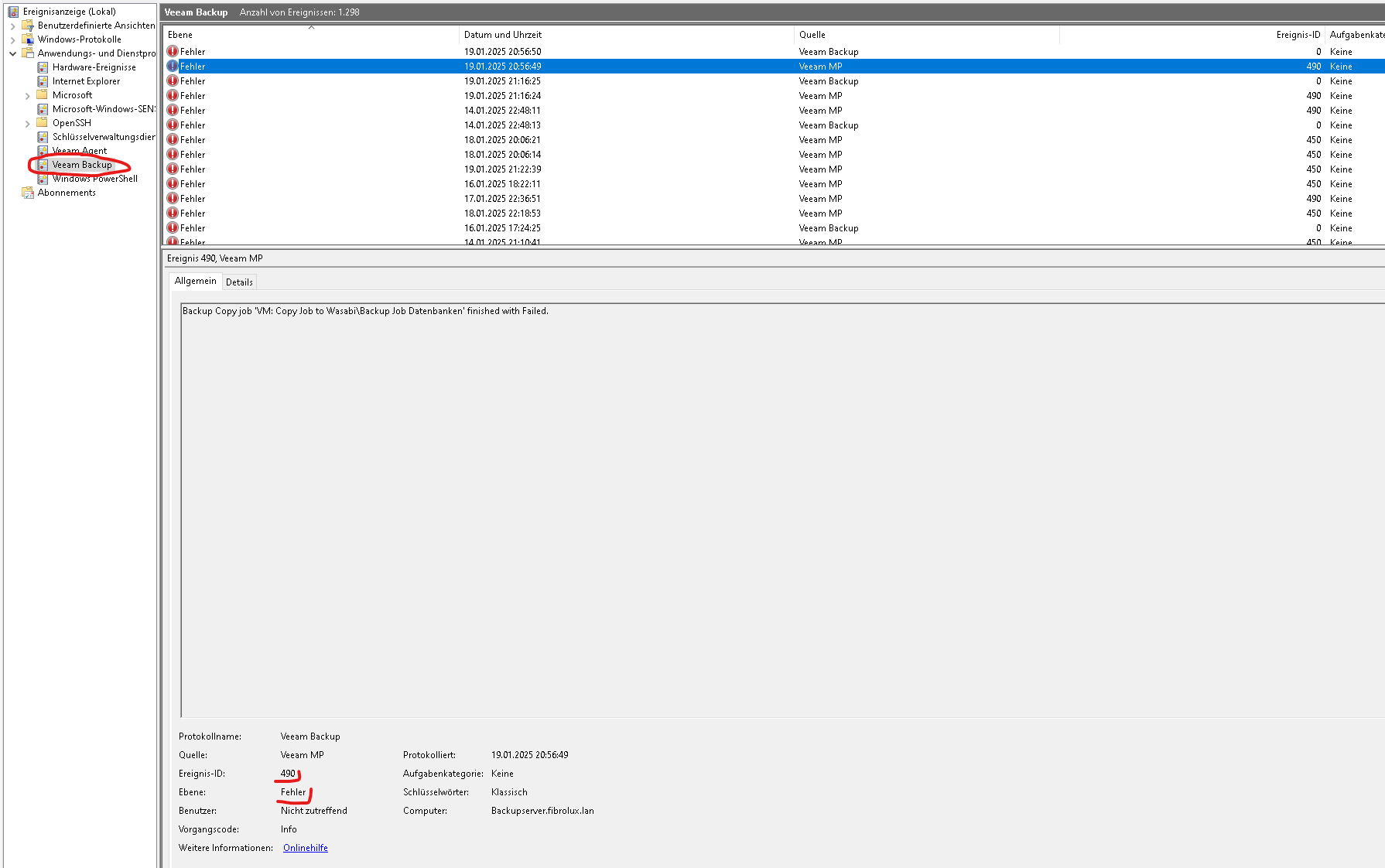This screenshot has width=1385, height=868.
Task: Click the 'Ereignis 490, Veeam MP' pane header
Action: pyautogui.click(x=215, y=258)
